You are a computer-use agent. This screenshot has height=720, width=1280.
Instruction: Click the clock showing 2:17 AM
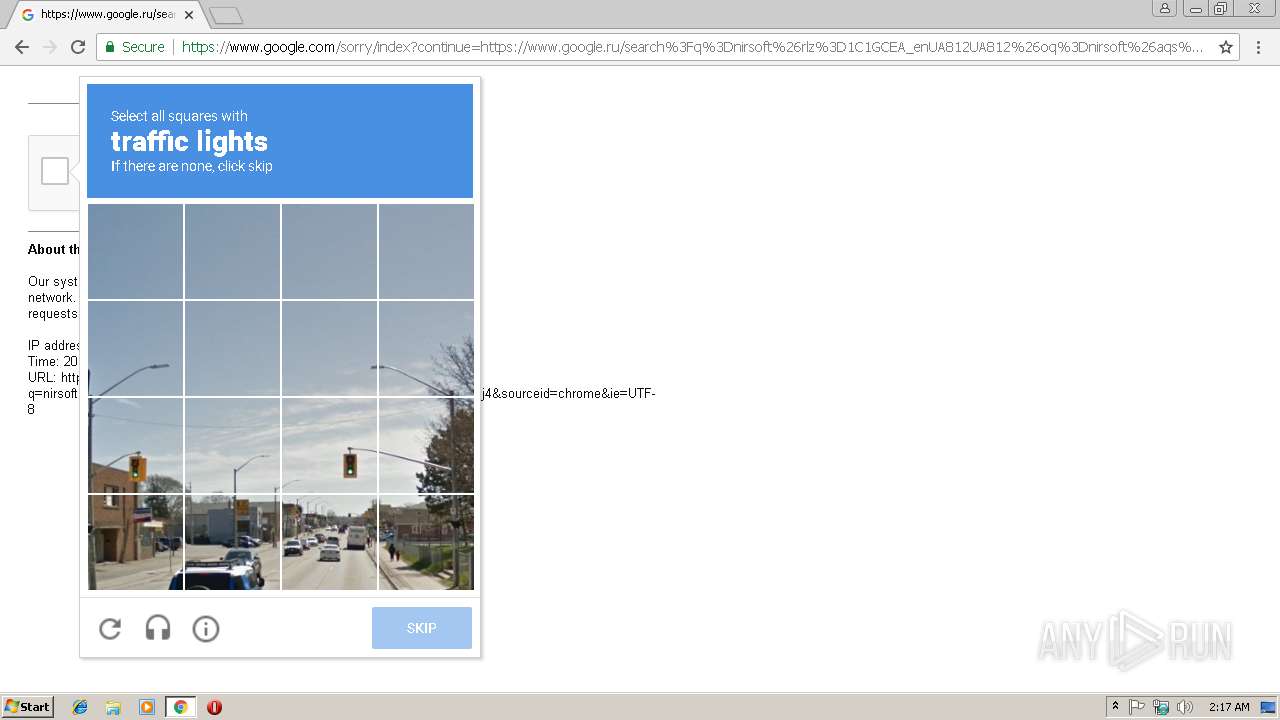point(1229,707)
